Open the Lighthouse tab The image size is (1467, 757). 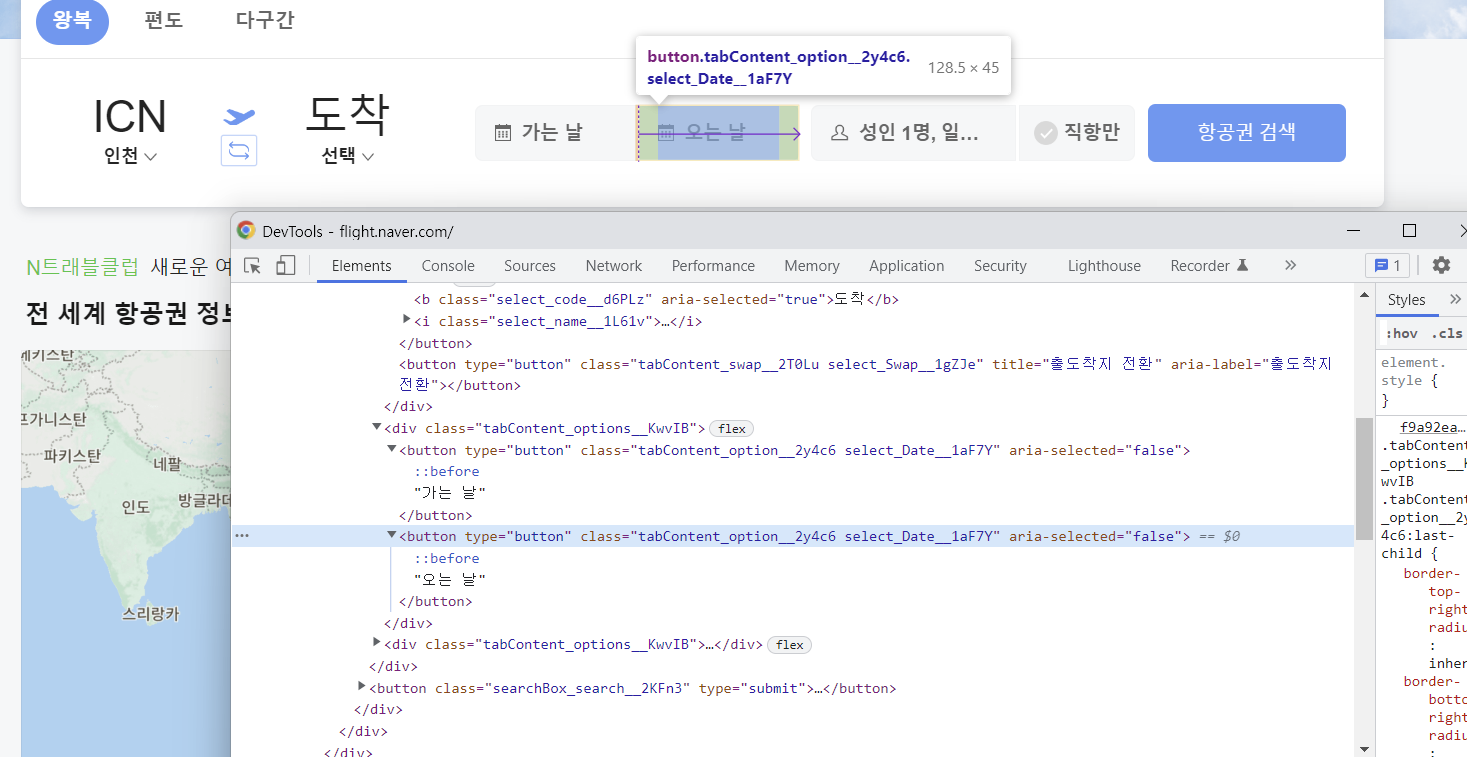click(x=1104, y=266)
